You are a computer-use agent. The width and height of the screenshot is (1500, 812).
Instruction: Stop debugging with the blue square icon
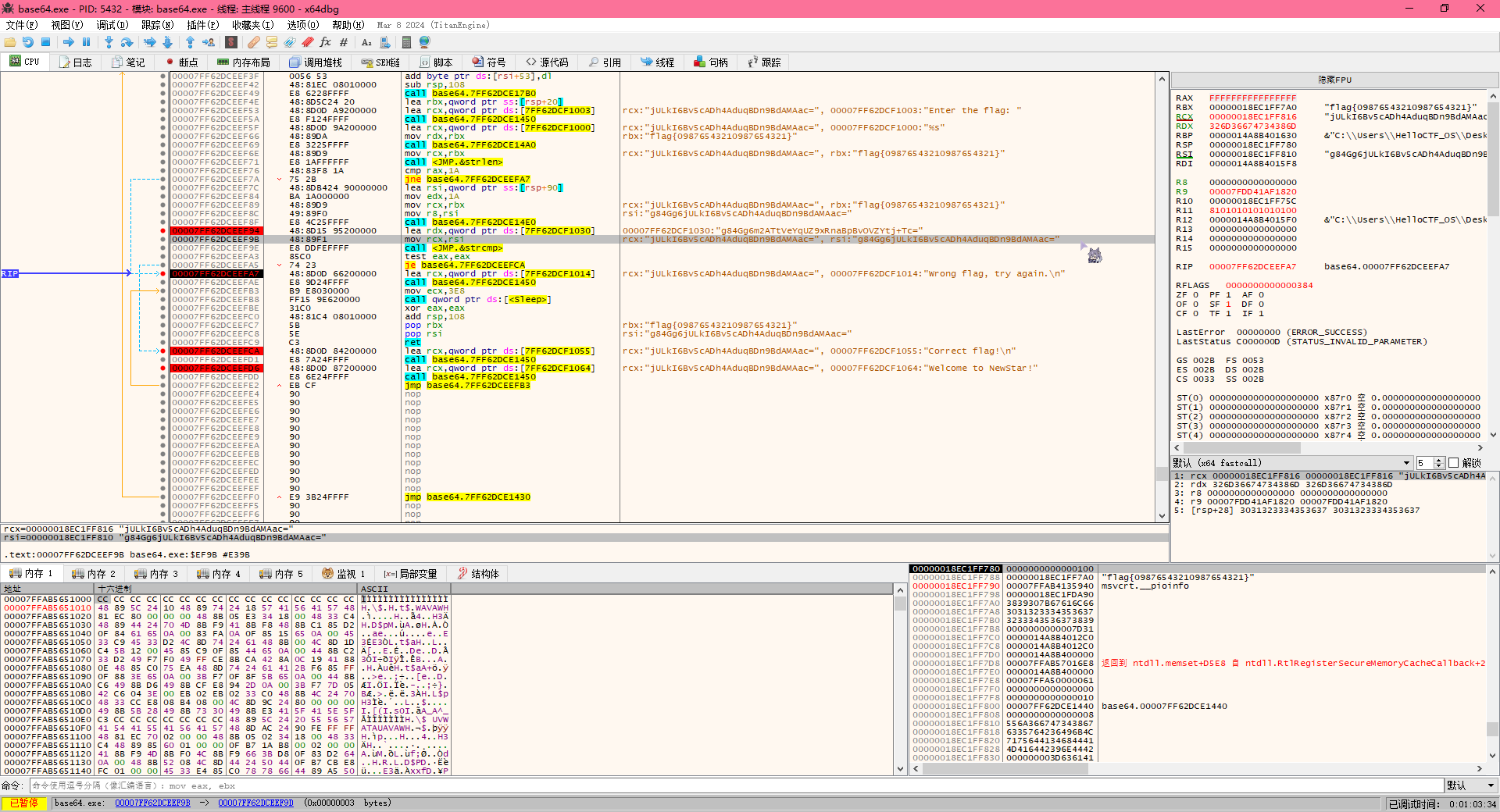(x=45, y=42)
